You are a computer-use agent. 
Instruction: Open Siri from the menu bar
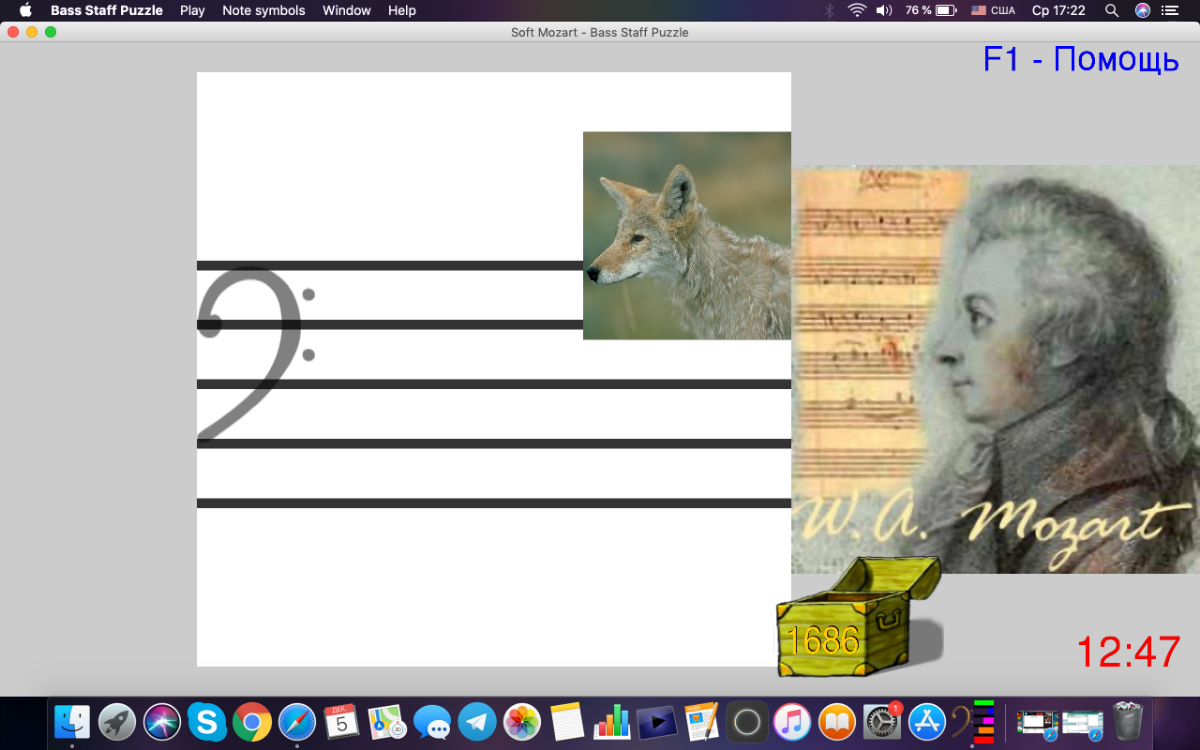click(1143, 10)
